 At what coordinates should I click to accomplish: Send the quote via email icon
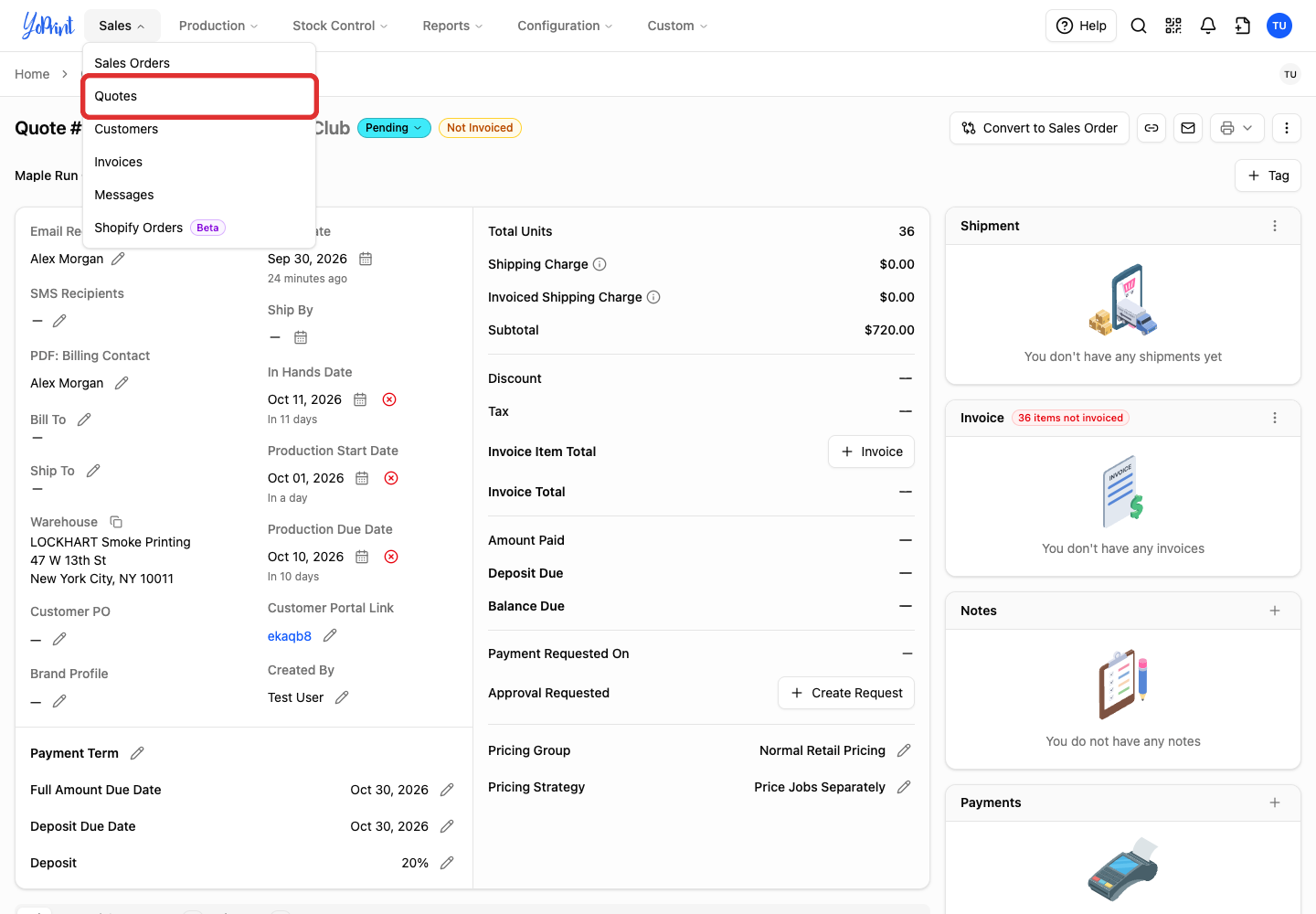point(1188,128)
